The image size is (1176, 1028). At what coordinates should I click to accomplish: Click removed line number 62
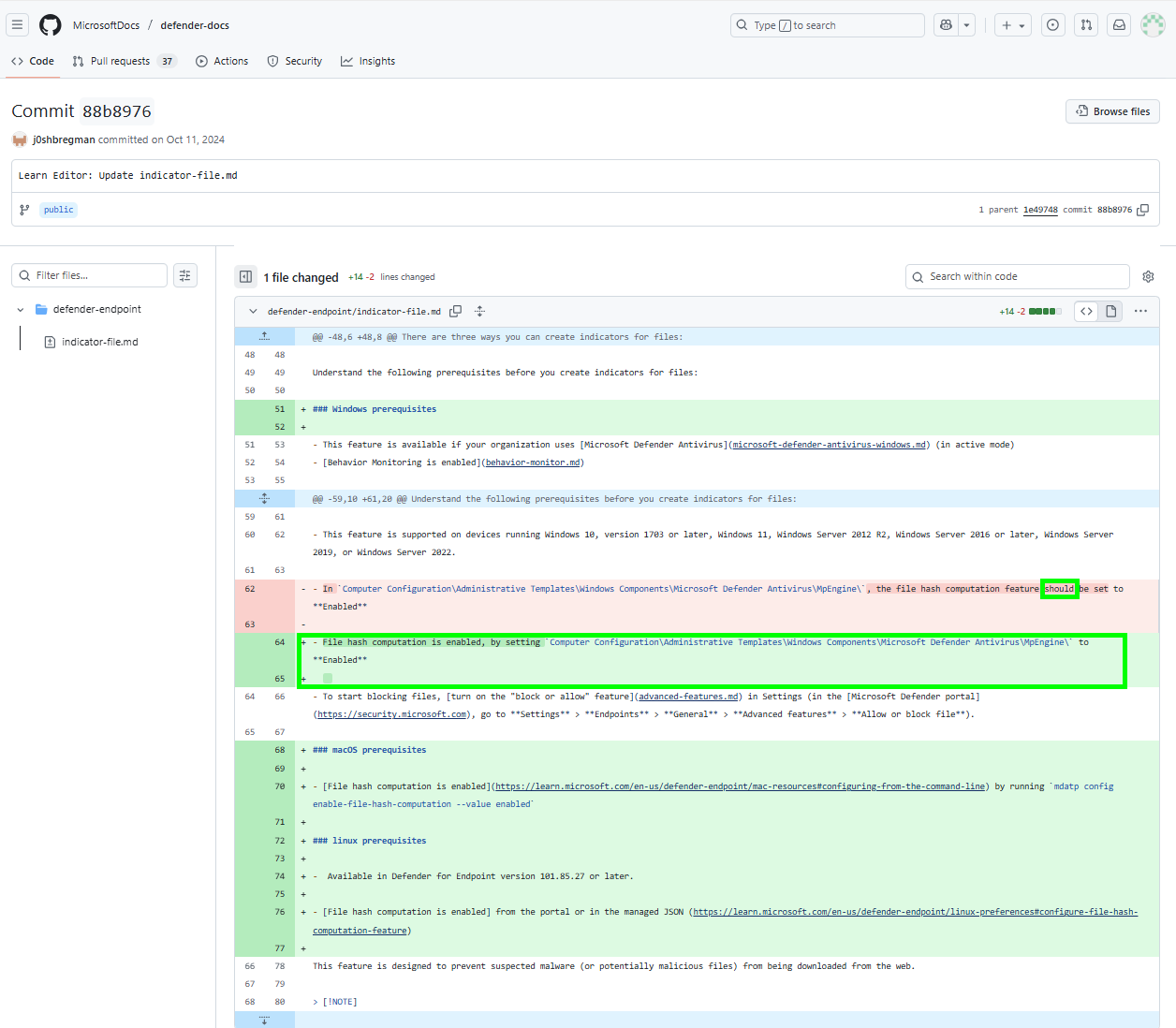[x=250, y=589]
